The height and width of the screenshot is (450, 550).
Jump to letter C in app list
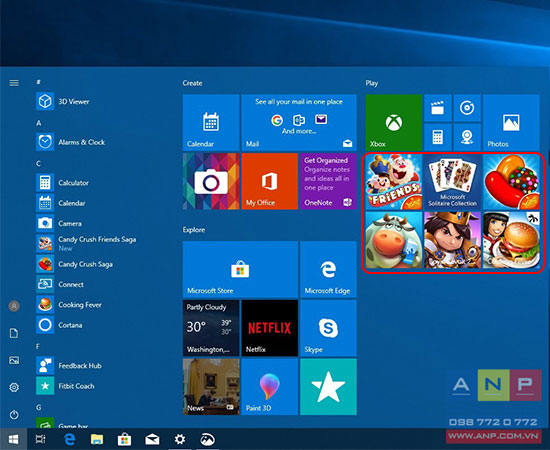39,164
